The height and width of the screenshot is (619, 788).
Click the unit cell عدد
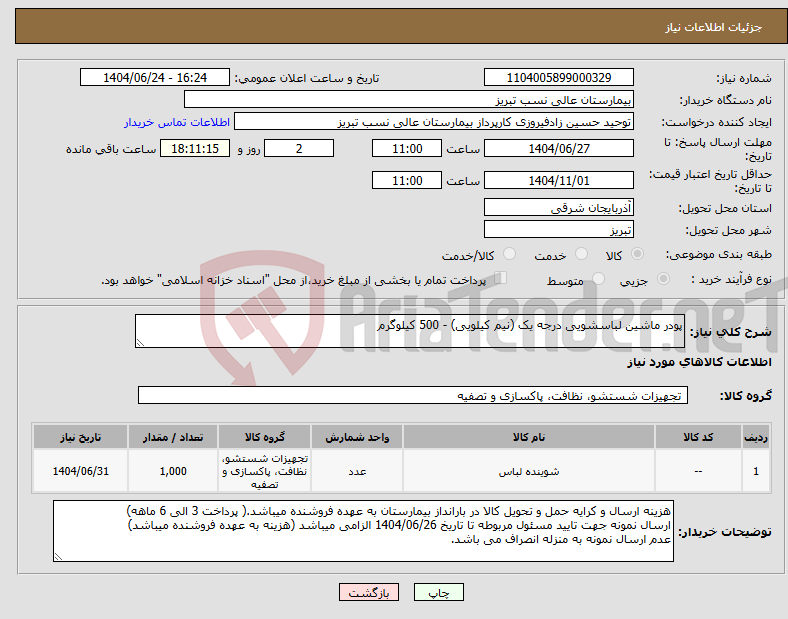[357, 471]
